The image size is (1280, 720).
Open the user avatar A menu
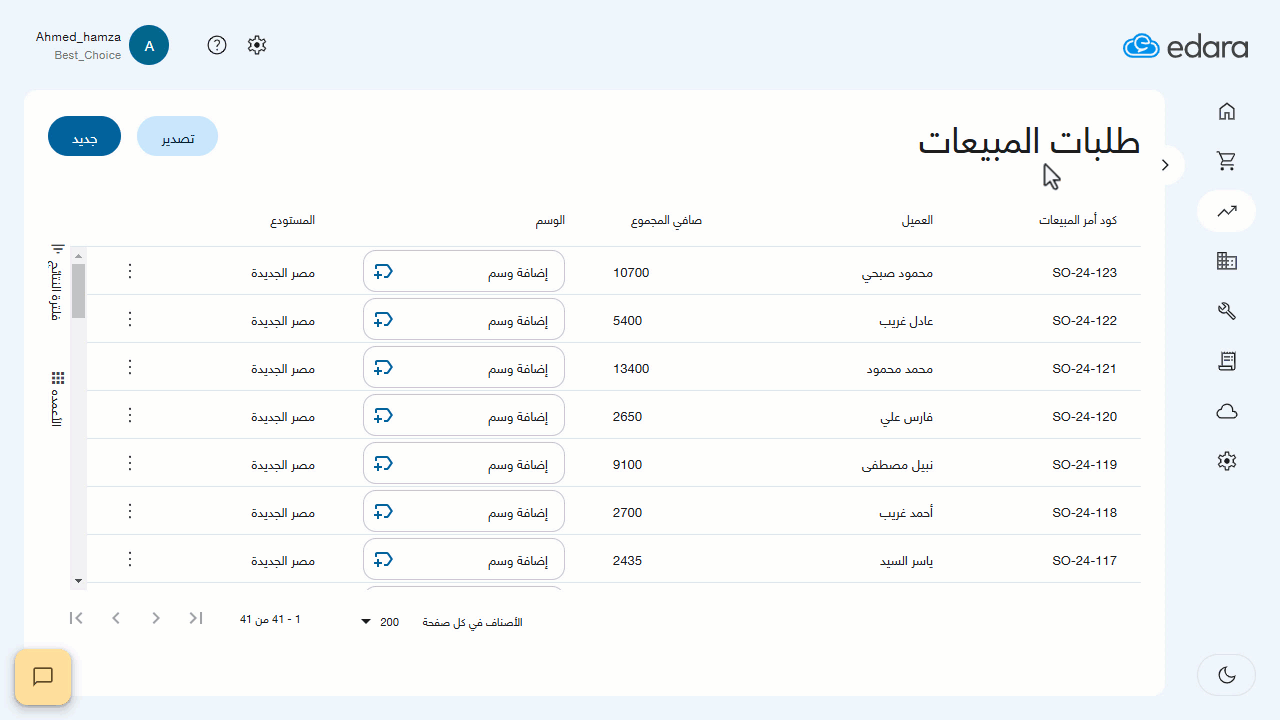149,45
